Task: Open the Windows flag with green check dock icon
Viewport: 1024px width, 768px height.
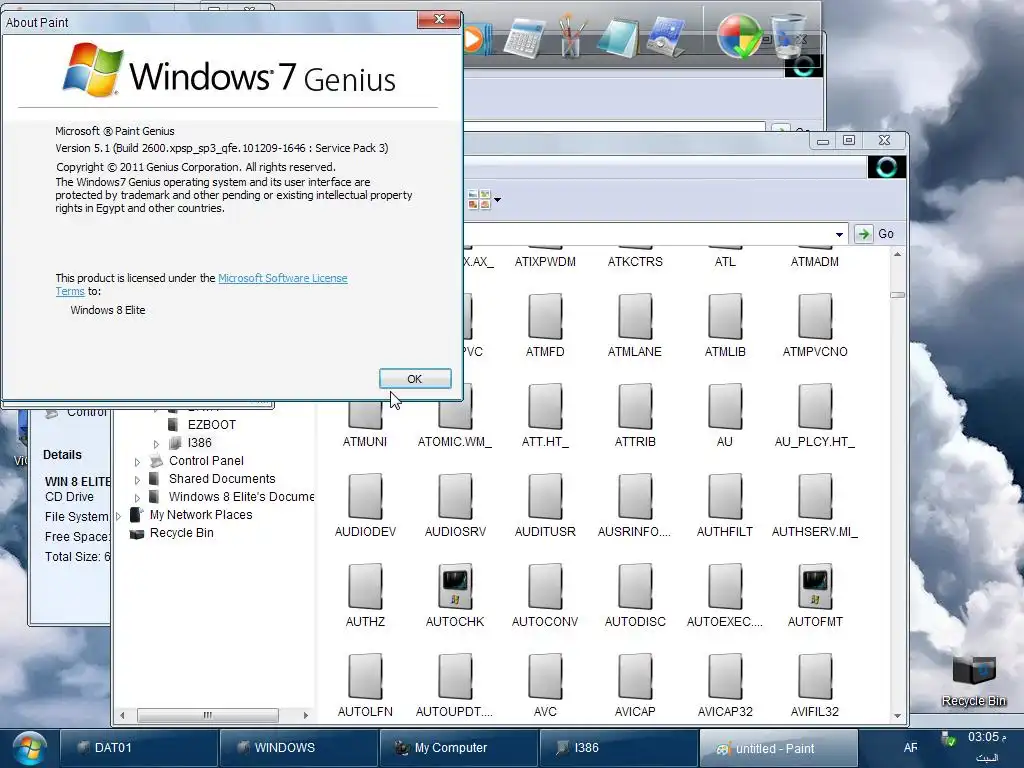Action: (x=739, y=36)
